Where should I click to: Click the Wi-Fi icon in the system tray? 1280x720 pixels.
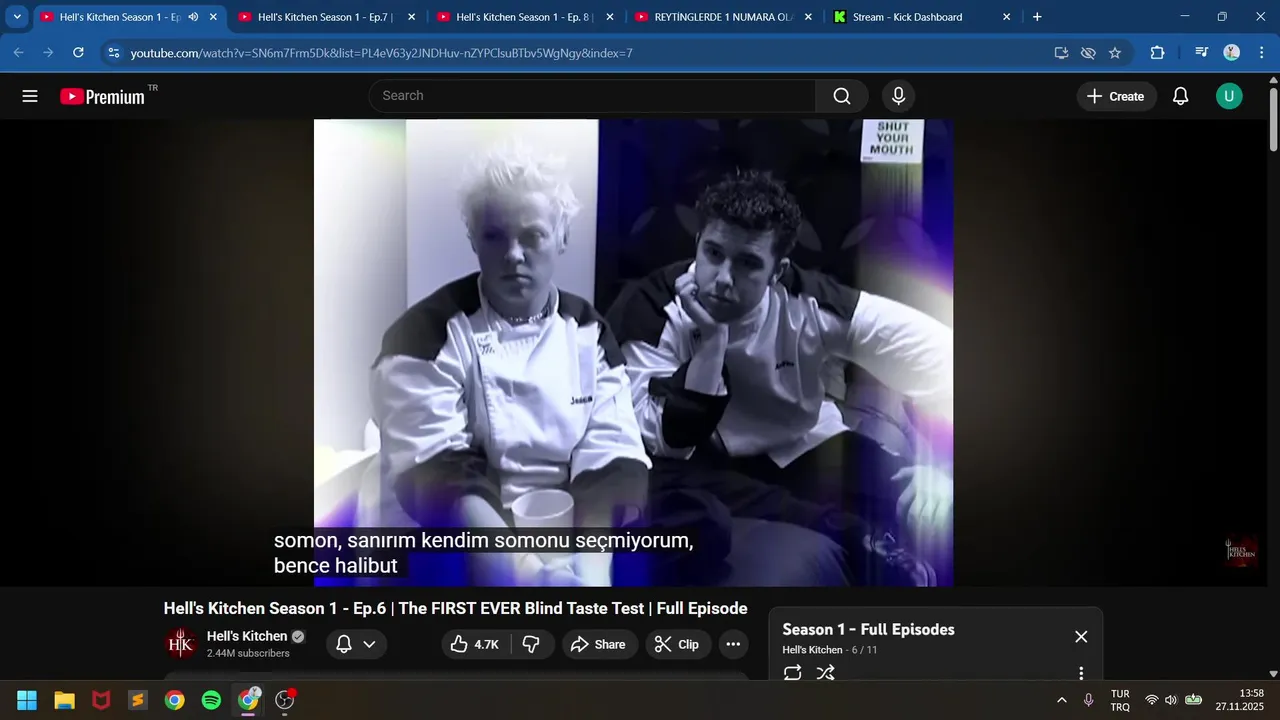1152,700
